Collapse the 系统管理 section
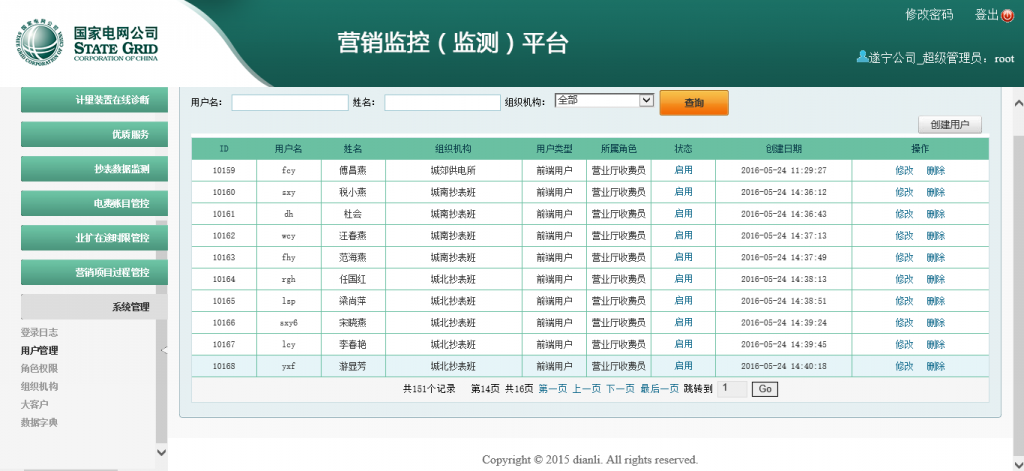This screenshot has width=1024, height=471. coord(94,306)
